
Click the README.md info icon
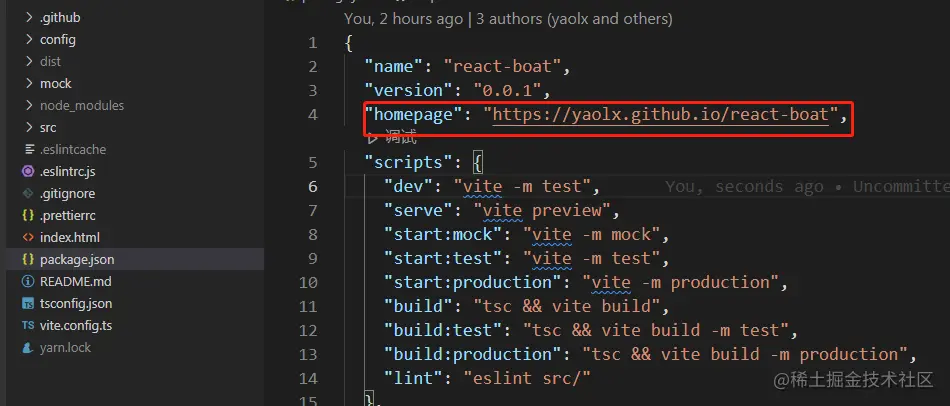coord(28,281)
